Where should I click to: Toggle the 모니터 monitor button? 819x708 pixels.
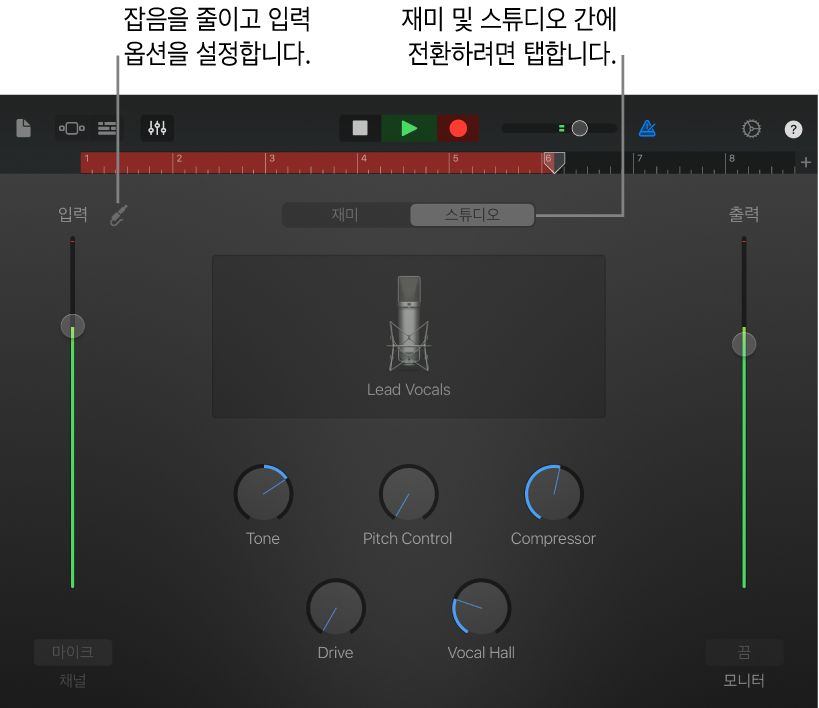pos(744,652)
